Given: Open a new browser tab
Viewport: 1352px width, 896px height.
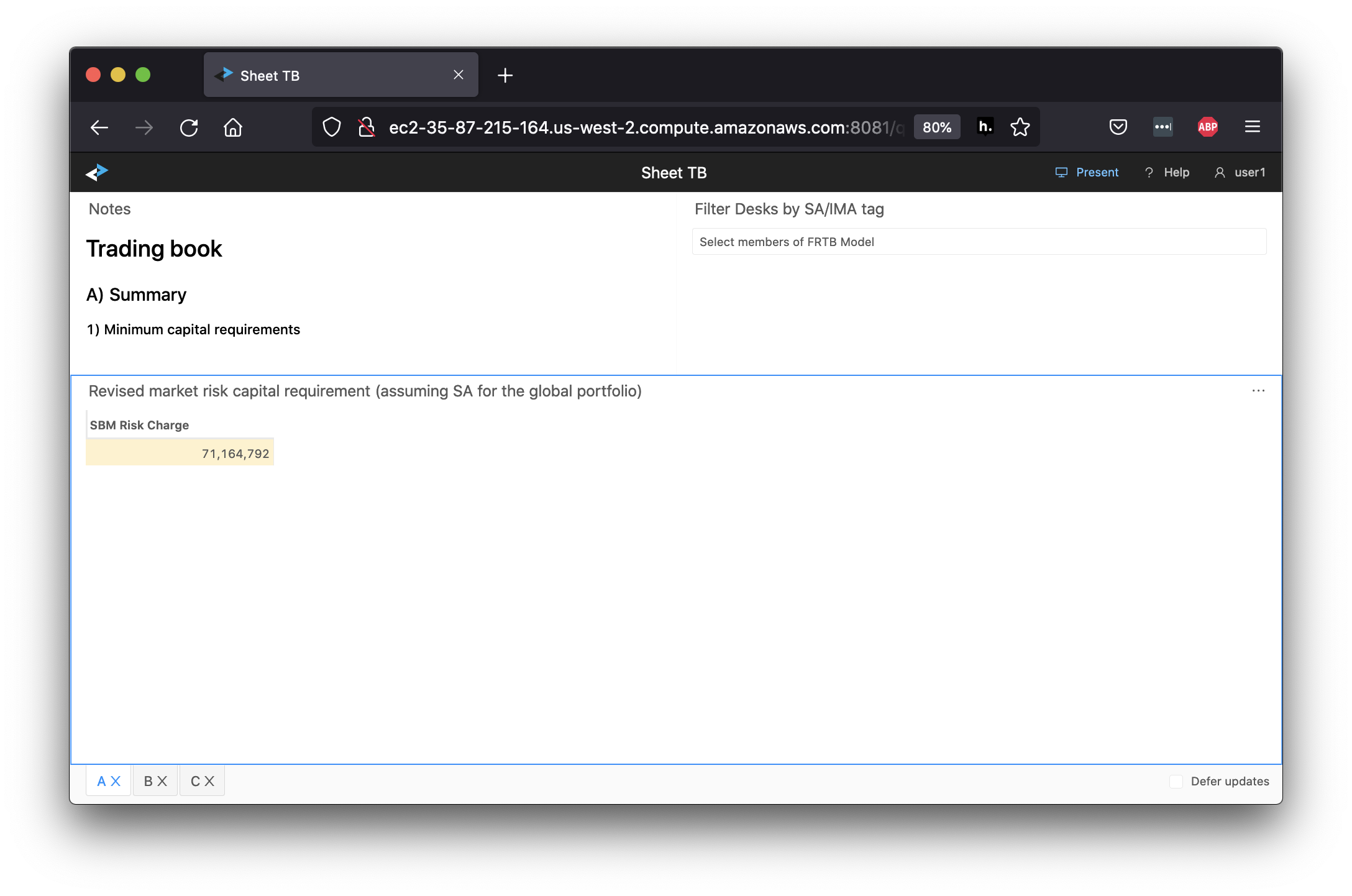Looking at the screenshot, I should pyautogui.click(x=505, y=75).
